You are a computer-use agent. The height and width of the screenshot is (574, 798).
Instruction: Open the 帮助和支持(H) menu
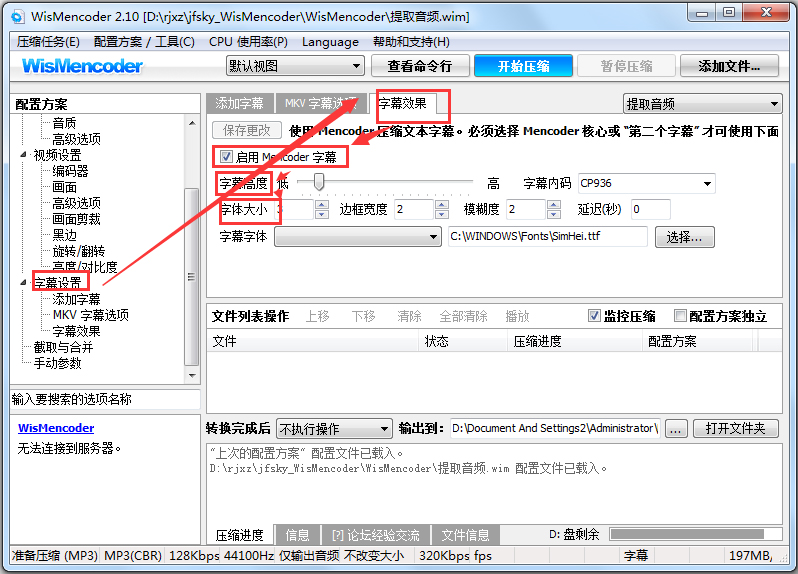point(411,42)
